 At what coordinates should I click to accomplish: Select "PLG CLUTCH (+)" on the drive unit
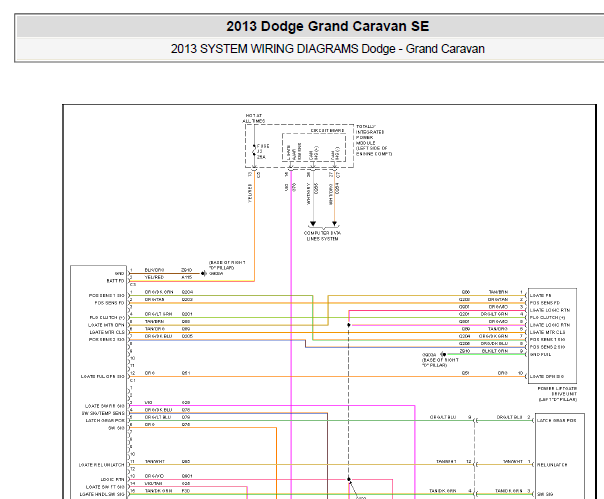click(x=547, y=318)
